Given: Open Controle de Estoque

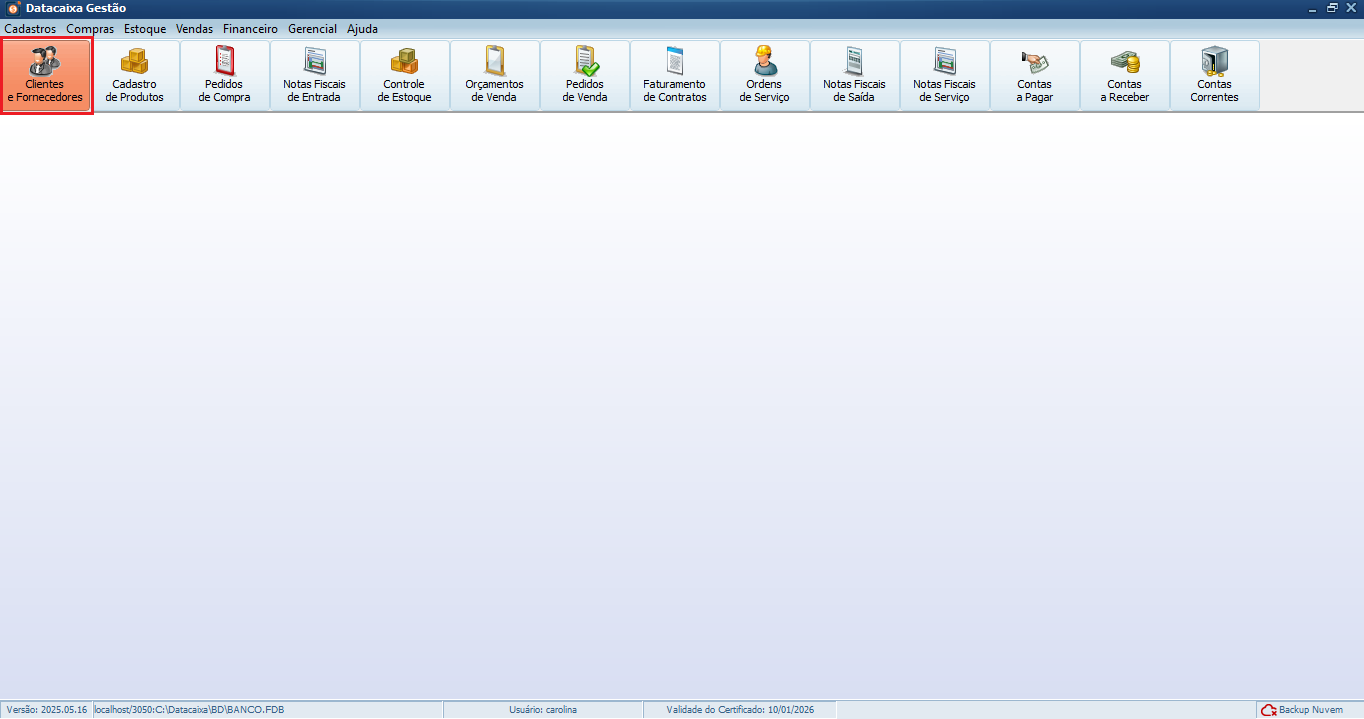Looking at the screenshot, I should tap(405, 76).
